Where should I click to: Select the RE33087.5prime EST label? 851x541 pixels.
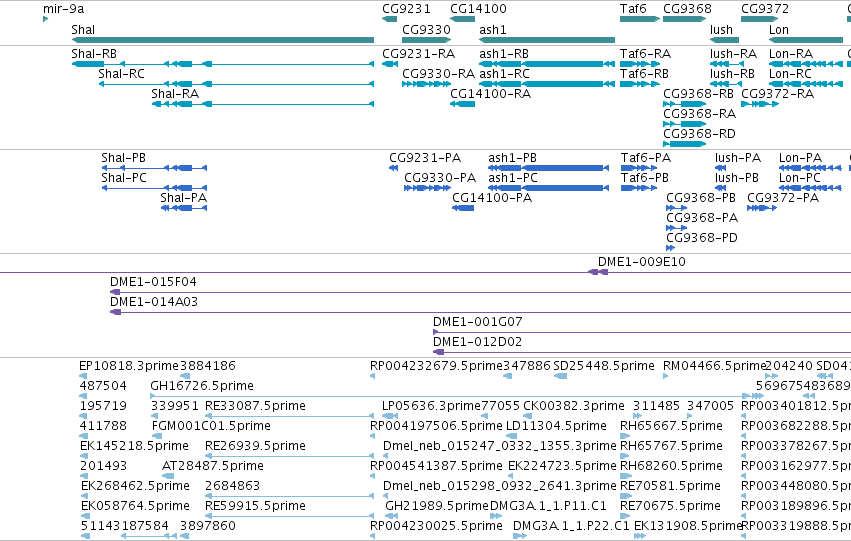click(256, 406)
